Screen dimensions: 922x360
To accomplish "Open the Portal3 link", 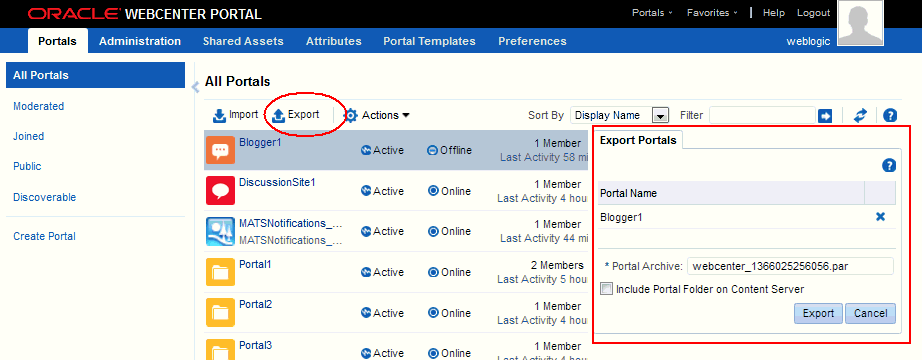I will click(x=255, y=345).
